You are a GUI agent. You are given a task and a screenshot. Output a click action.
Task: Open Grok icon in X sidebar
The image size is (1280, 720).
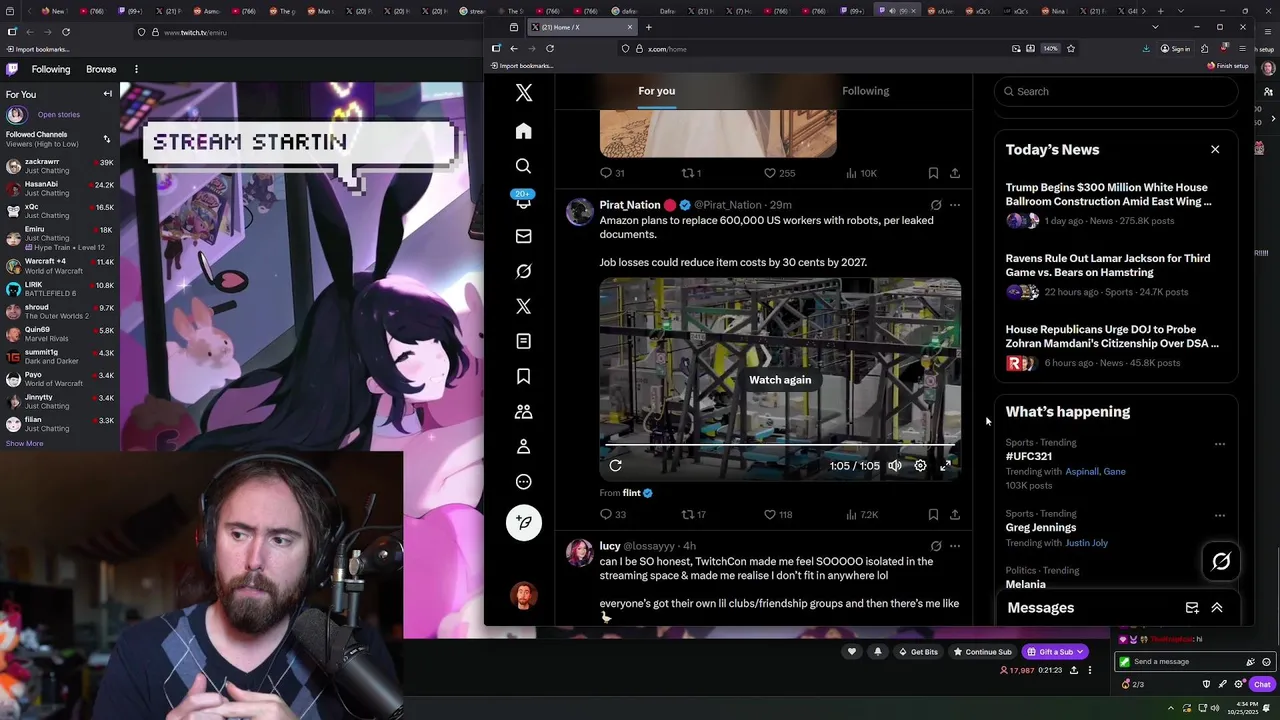[523, 271]
